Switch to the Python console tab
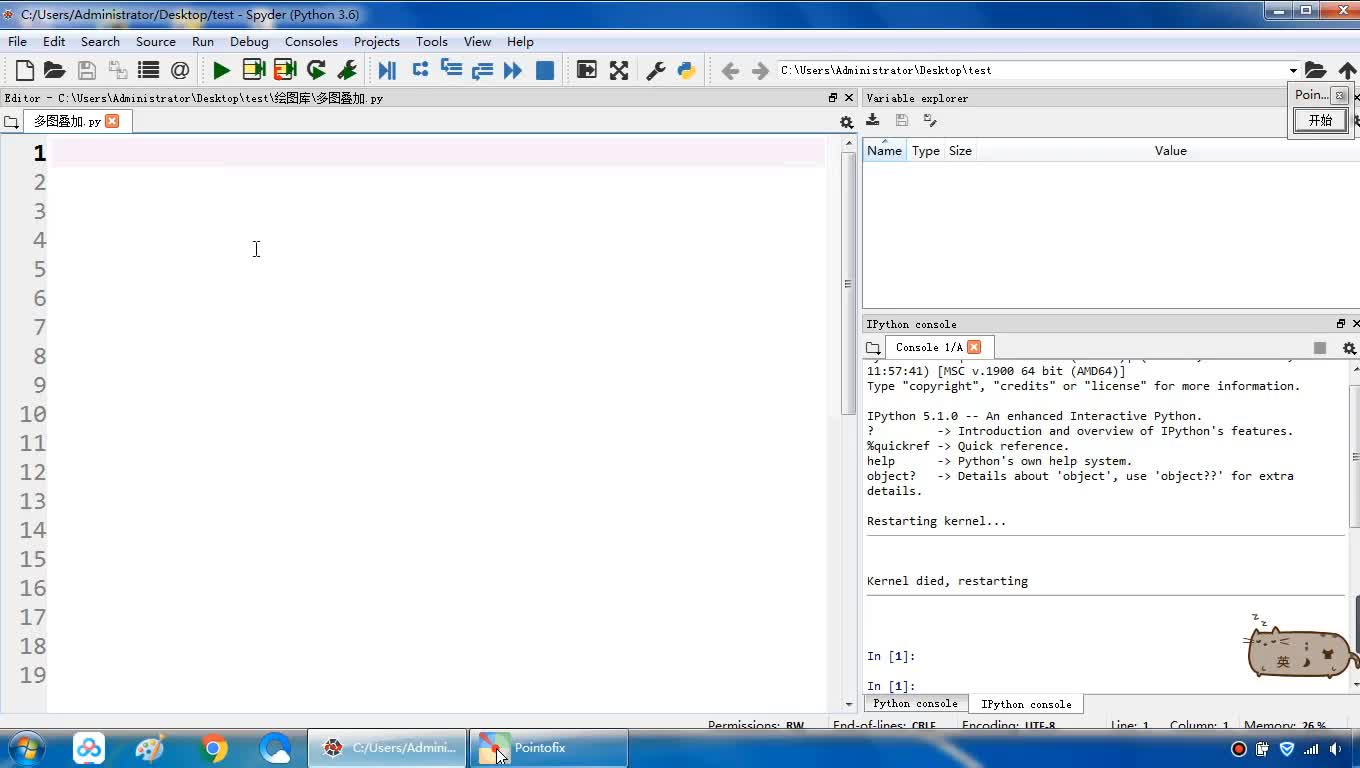This screenshot has height=768, width=1360. (915, 704)
